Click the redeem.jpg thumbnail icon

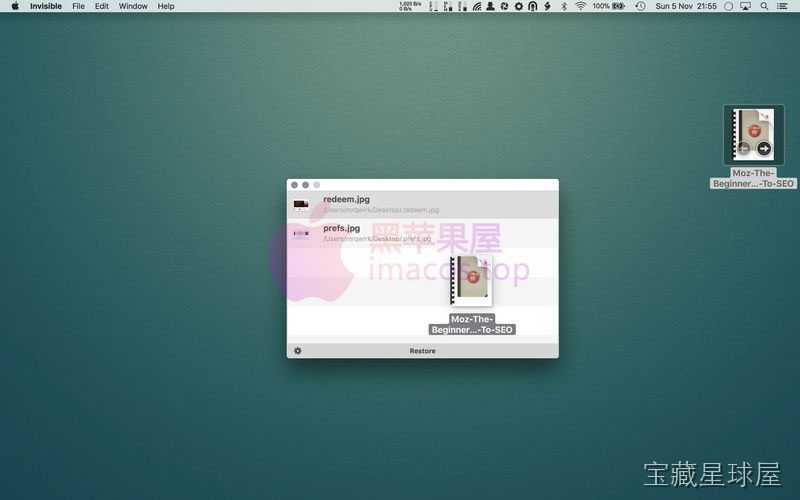301,205
